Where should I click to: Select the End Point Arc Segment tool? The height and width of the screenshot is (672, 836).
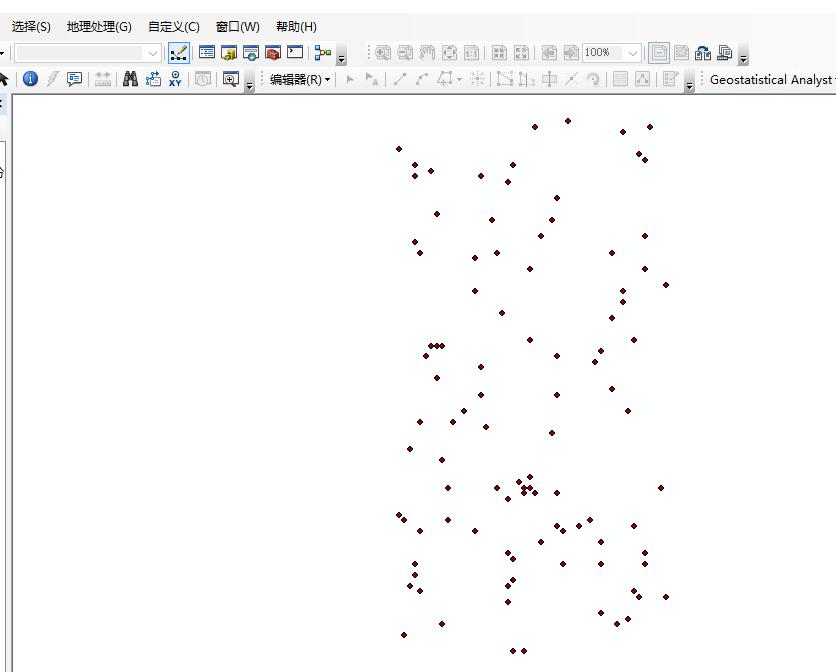(422, 79)
